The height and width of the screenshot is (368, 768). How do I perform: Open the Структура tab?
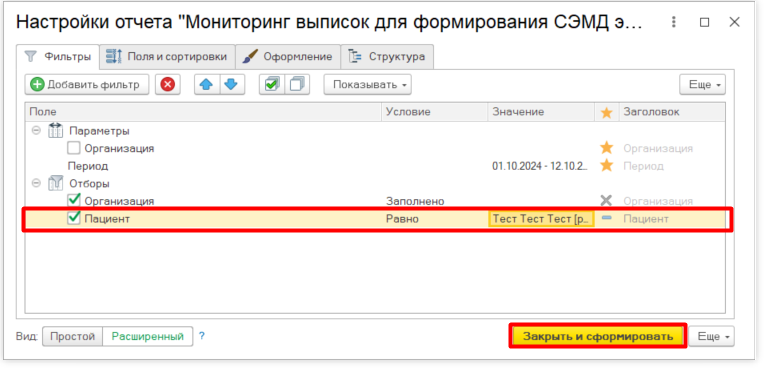387,57
